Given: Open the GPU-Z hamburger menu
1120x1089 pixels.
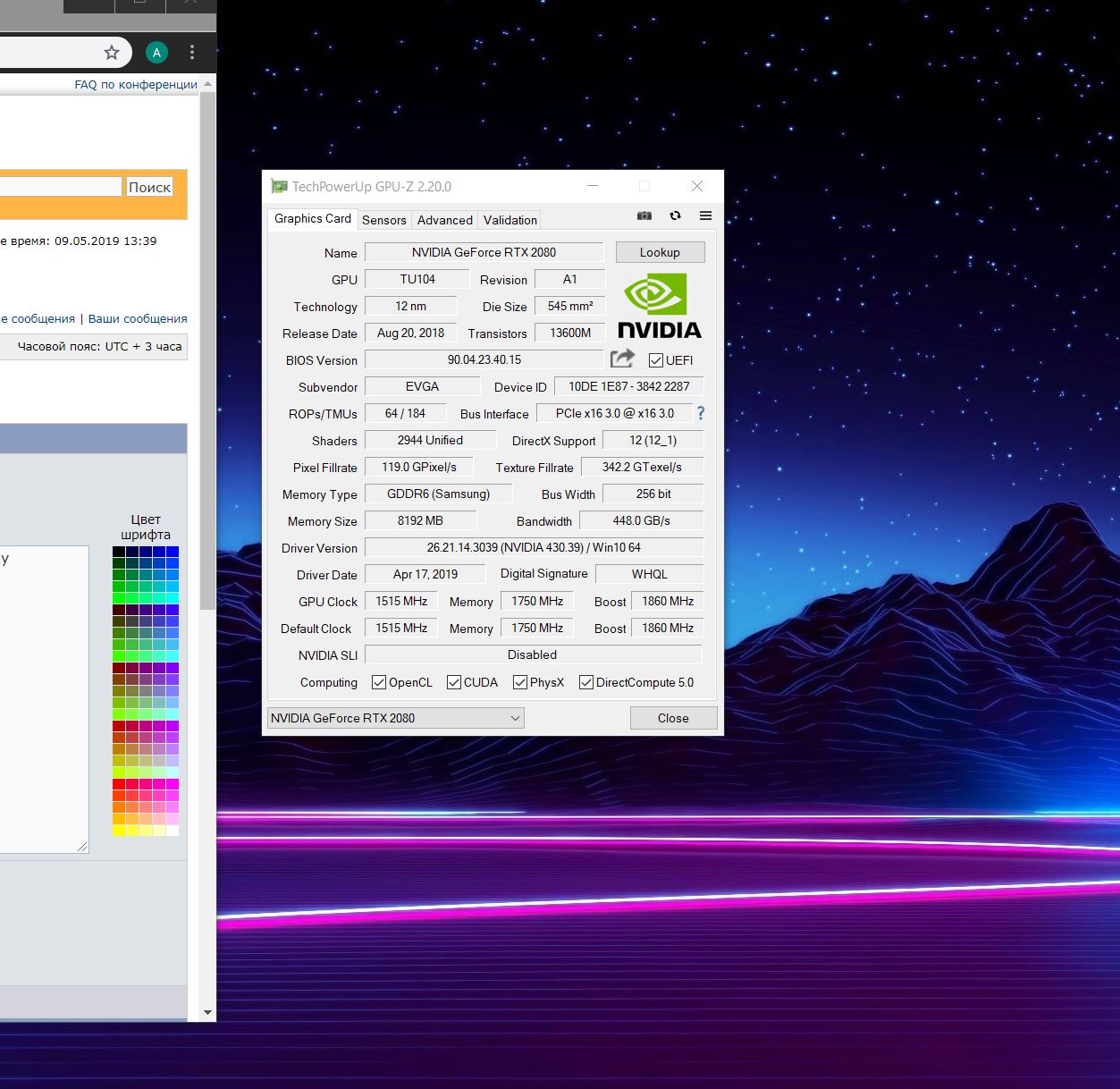Looking at the screenshot, I should 705,215.
